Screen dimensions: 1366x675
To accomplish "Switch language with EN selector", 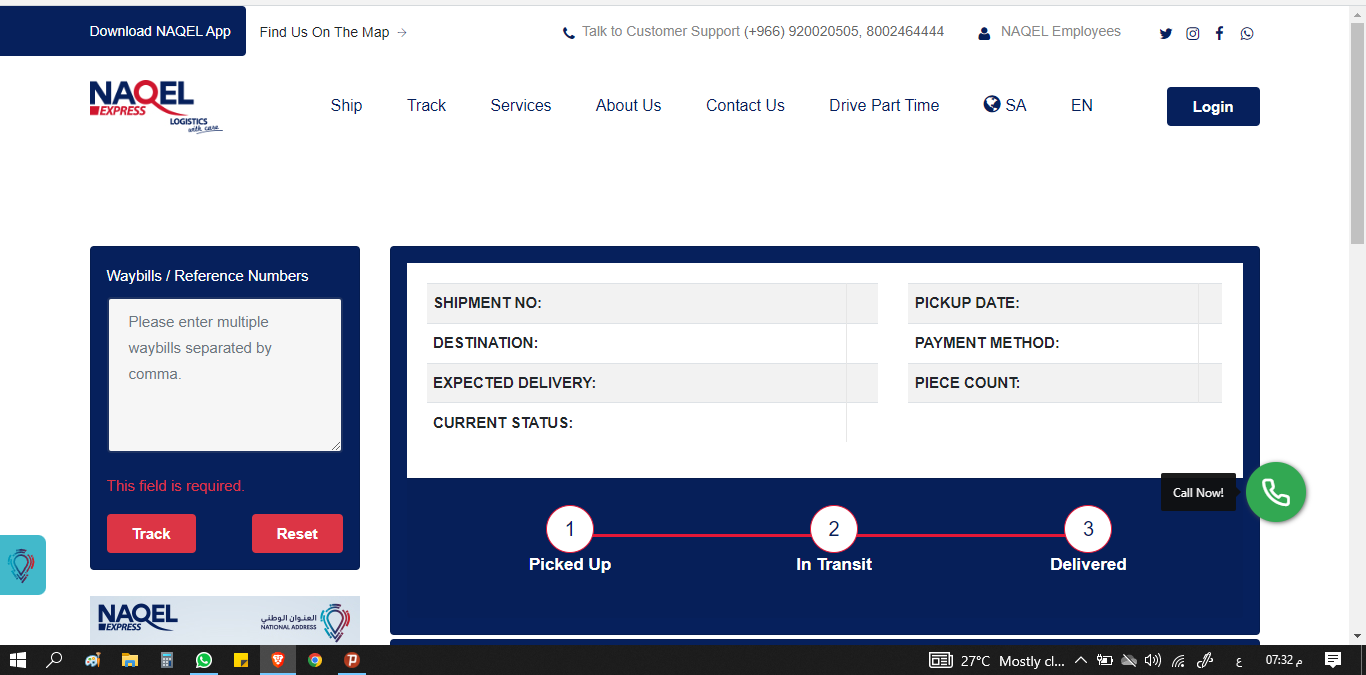I will pyautogui.click(x=1082, y=105).
